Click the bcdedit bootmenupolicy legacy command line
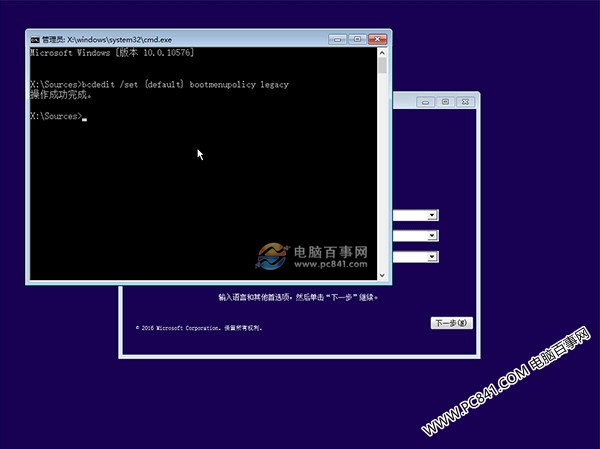This screenshot has height=449, width=600. tap(160, 85)
